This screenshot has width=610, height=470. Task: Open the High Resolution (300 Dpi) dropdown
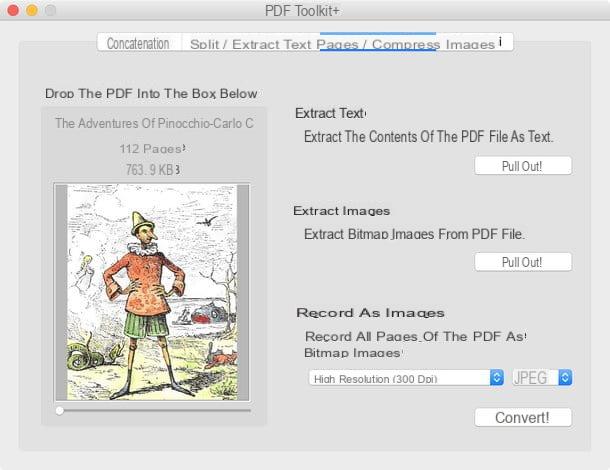[406, 378]
